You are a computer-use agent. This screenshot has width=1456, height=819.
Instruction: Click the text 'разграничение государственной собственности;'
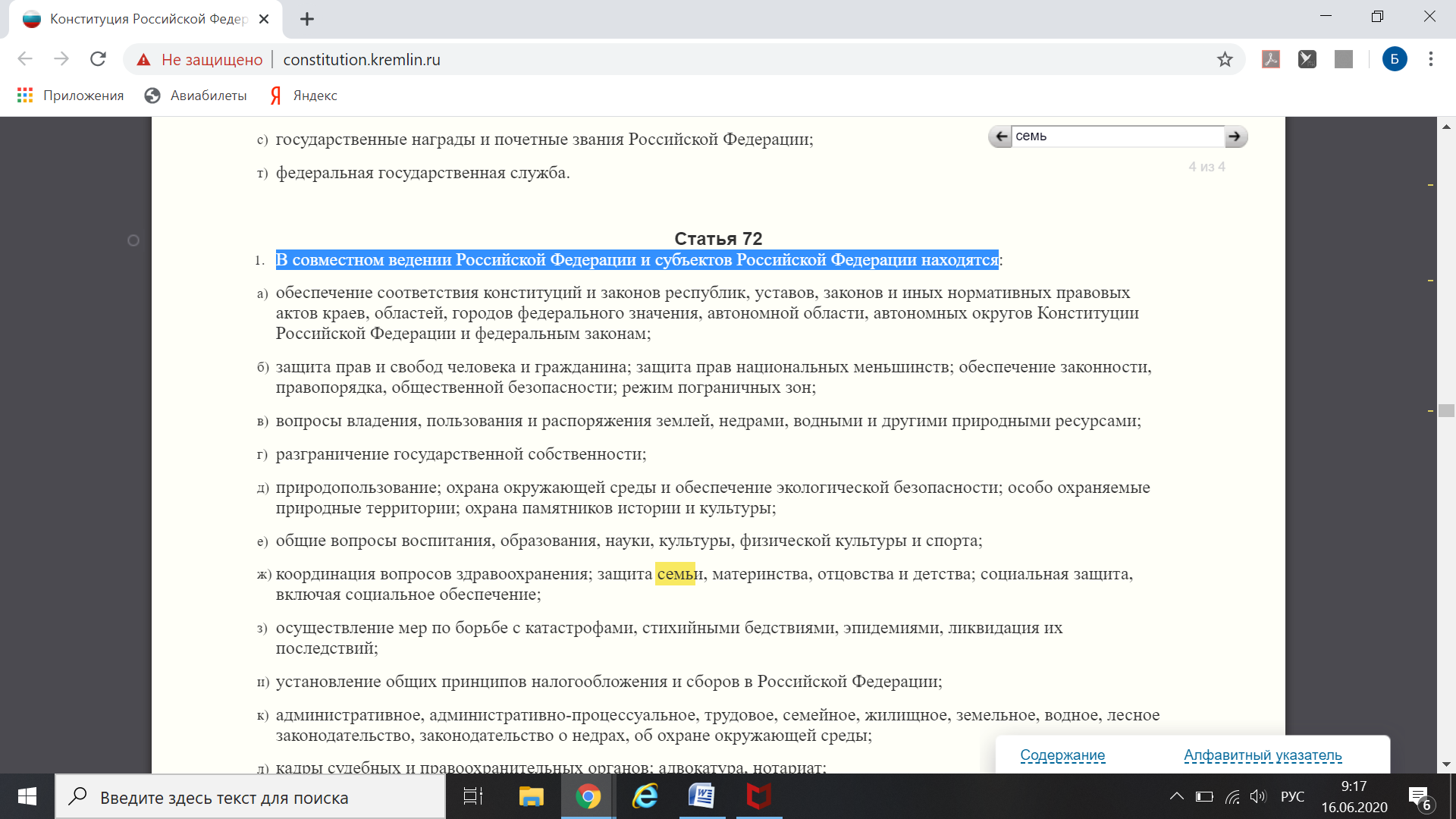(x=461, y=454)
